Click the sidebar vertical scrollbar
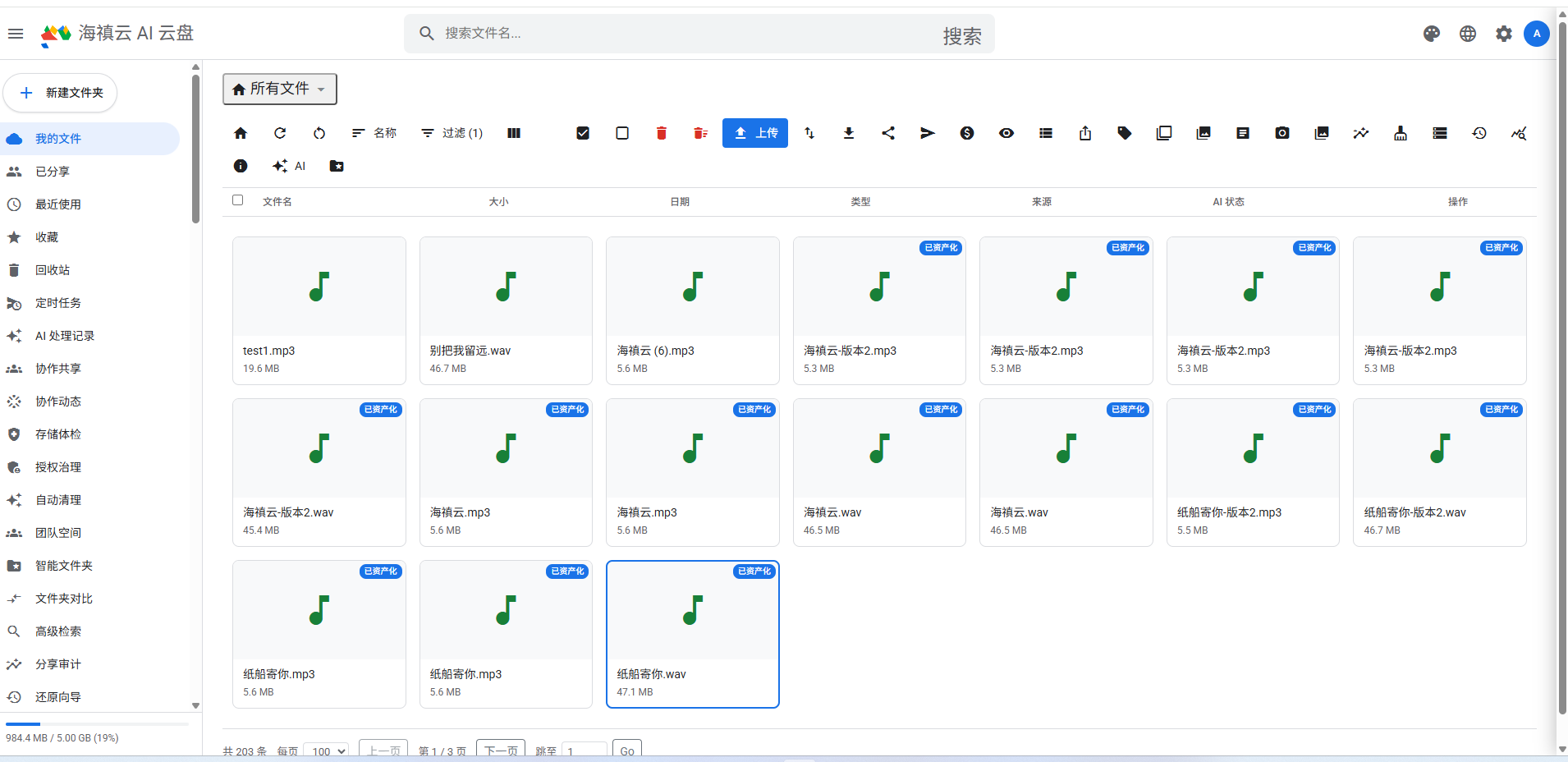This screenshot has height=762, width=1568. 195,149
